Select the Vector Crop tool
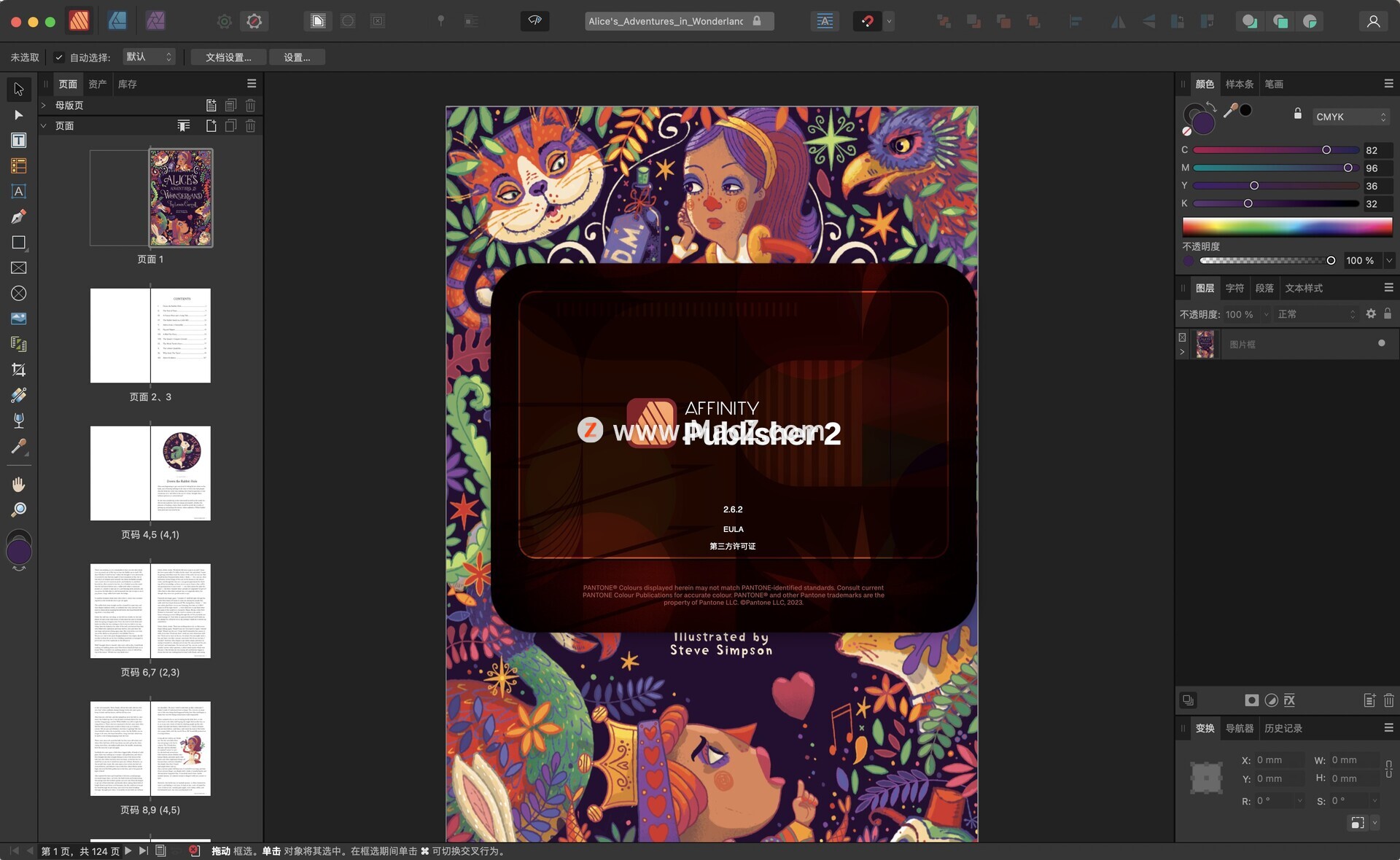The width and height of the screenshot is (1400, 860). (19, 370)
